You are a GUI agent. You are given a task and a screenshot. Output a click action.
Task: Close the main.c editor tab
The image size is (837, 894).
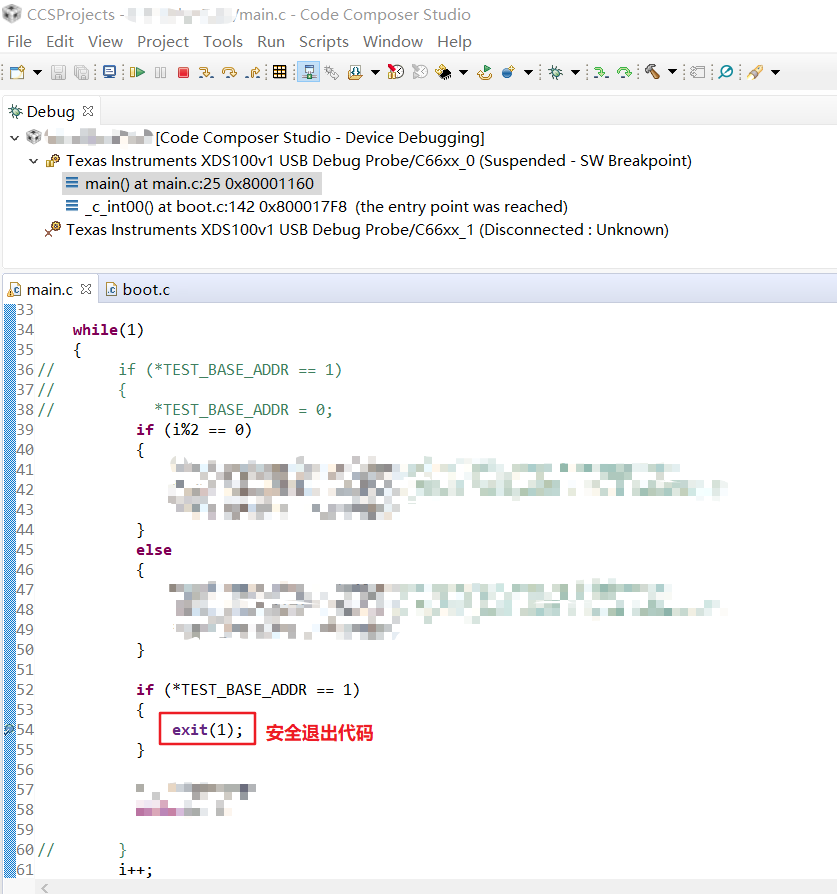pos(86,289)
